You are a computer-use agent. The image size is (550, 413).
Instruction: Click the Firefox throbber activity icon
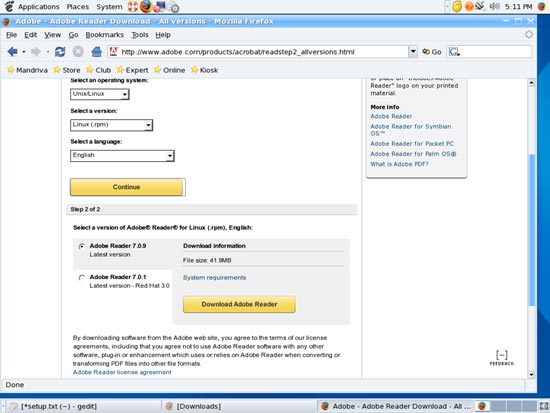click(x=529, y=34)
